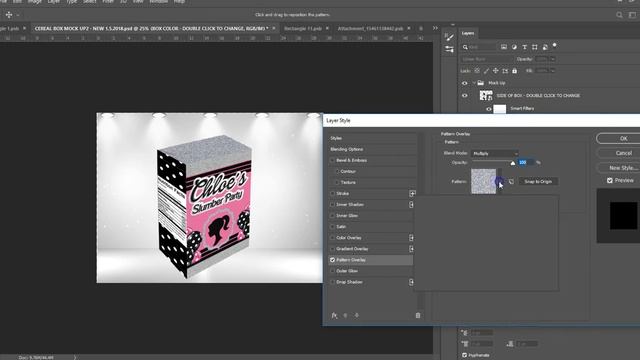Open the Brush settings panel icon
The height and width of the screenshot is (360, 640).
(449, 37)
